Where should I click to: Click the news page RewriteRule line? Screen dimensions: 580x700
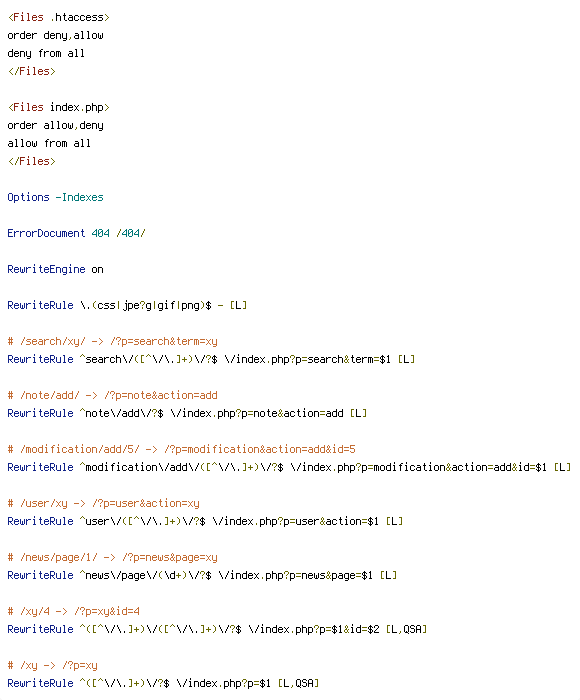202,575
